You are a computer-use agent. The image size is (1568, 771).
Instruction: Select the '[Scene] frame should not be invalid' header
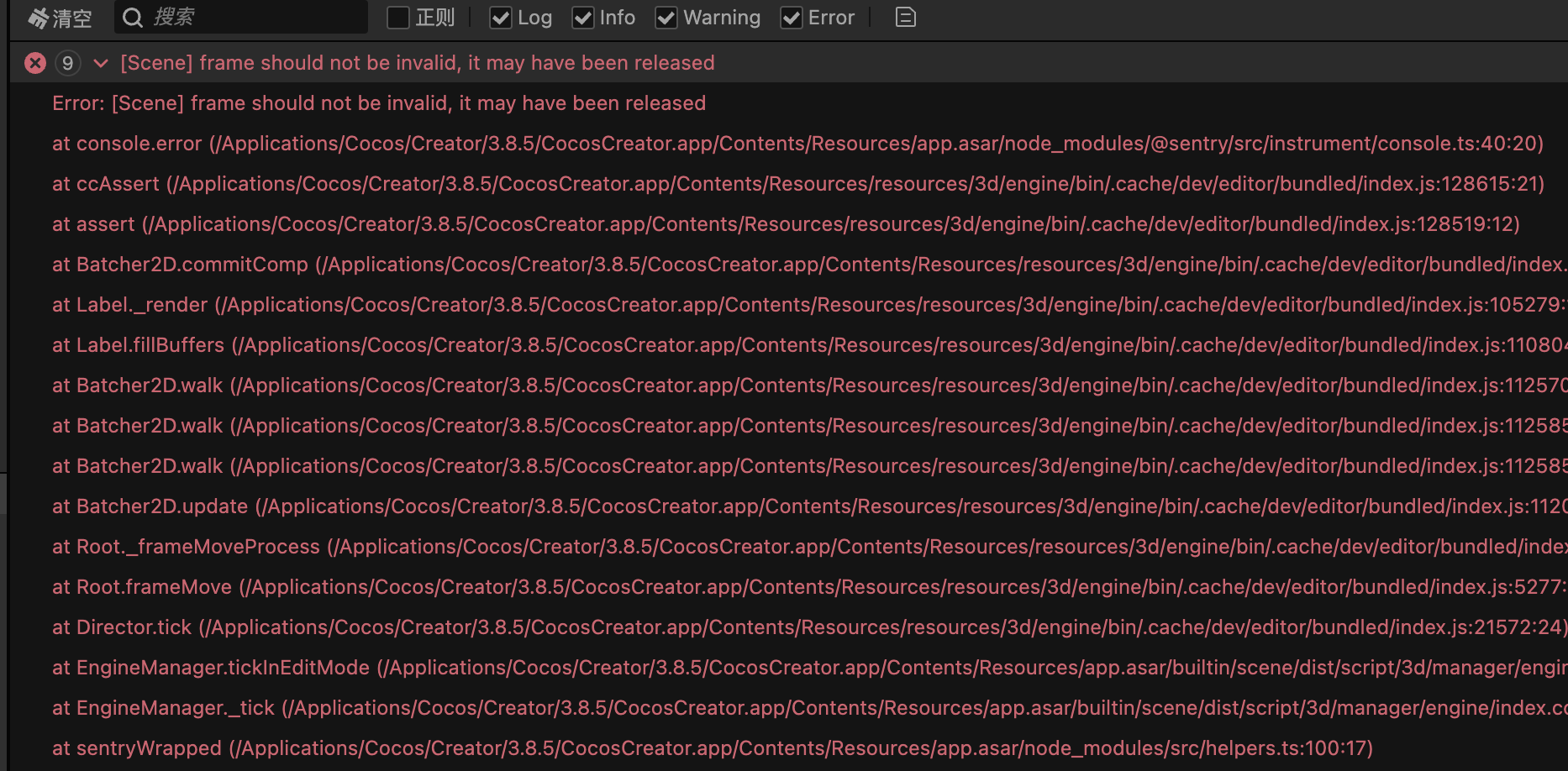(418, 63)
